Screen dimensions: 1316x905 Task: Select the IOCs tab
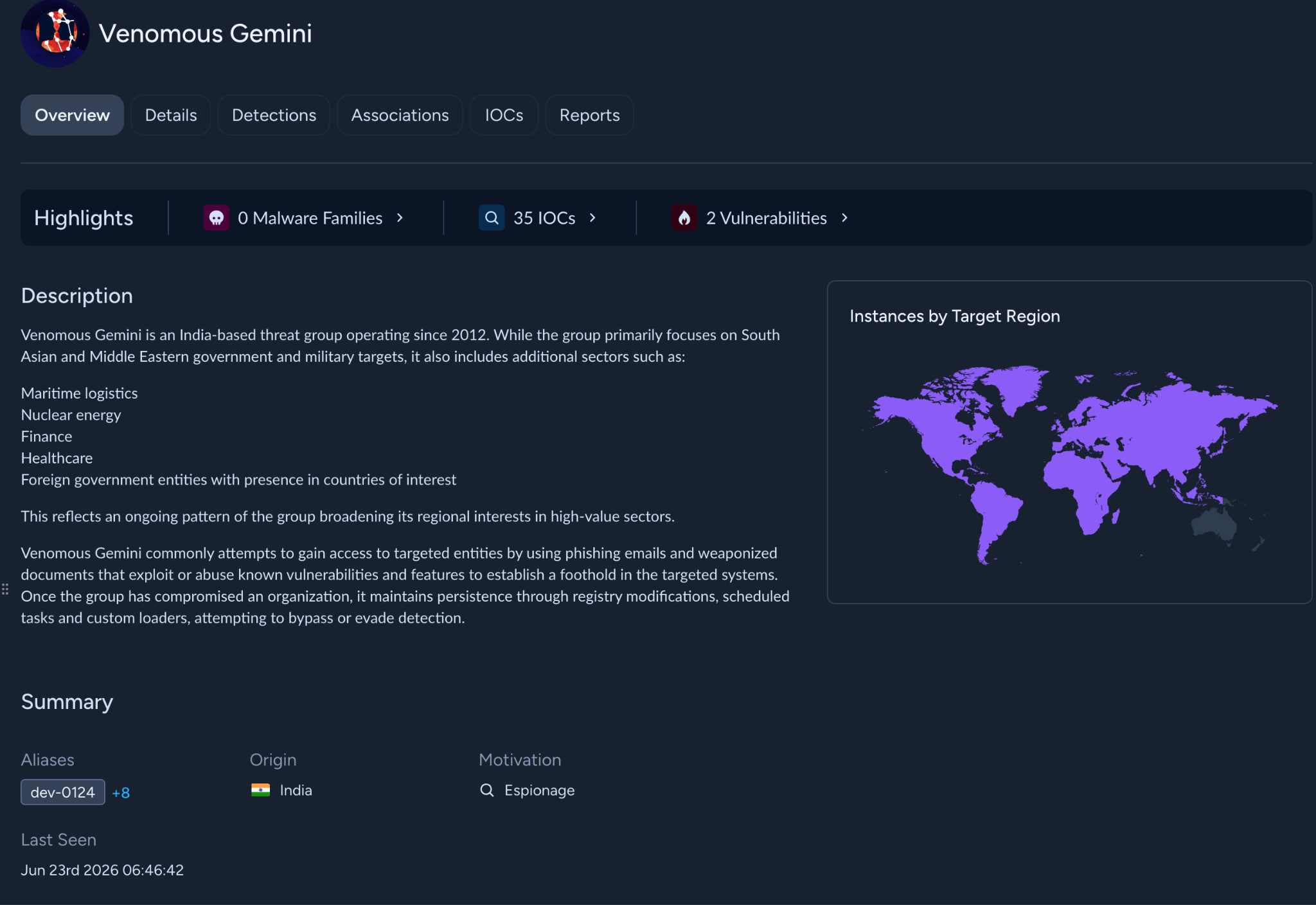click(504, 115)
